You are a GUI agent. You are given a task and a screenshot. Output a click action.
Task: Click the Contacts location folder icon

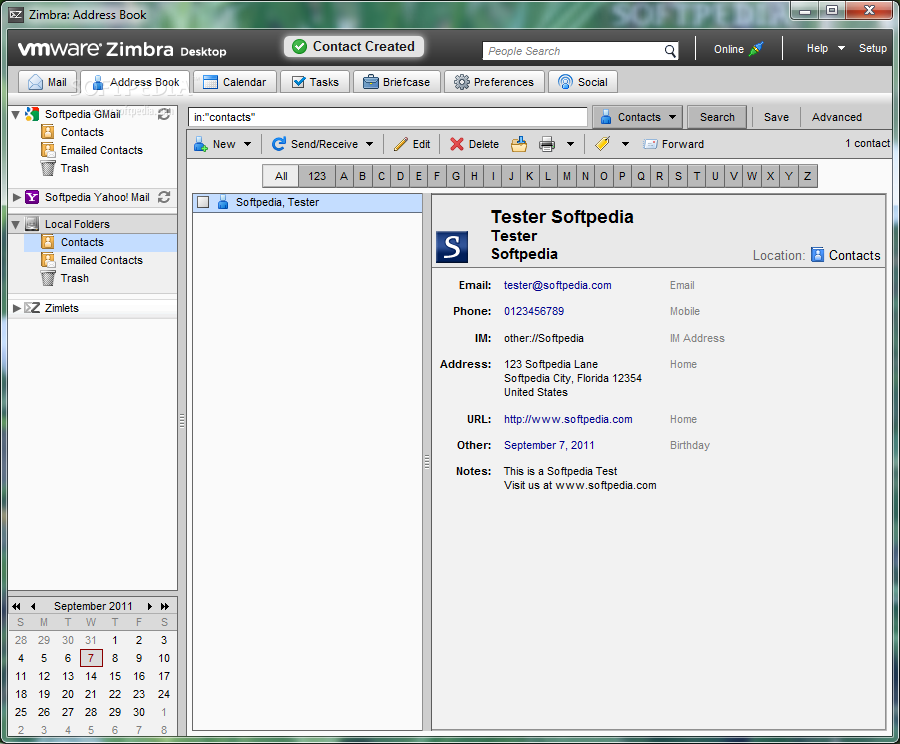click(817, 255)
